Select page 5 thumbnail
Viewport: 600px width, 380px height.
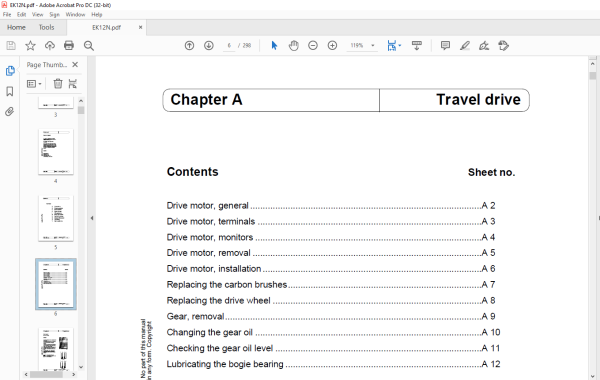coord(56,218)
